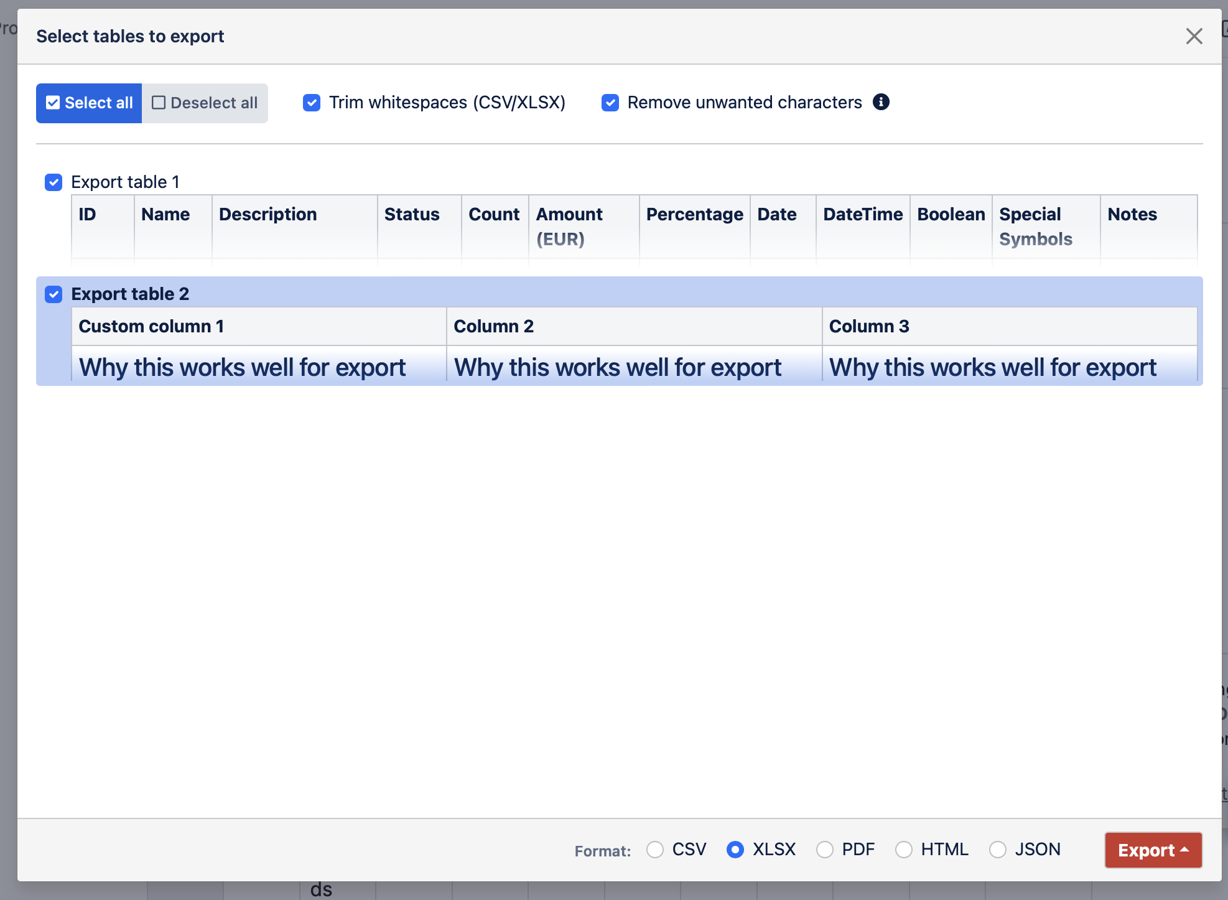Click the cell text under Custom column 1
Viewport: 1228px width, 900px height.
click(242, 367)
